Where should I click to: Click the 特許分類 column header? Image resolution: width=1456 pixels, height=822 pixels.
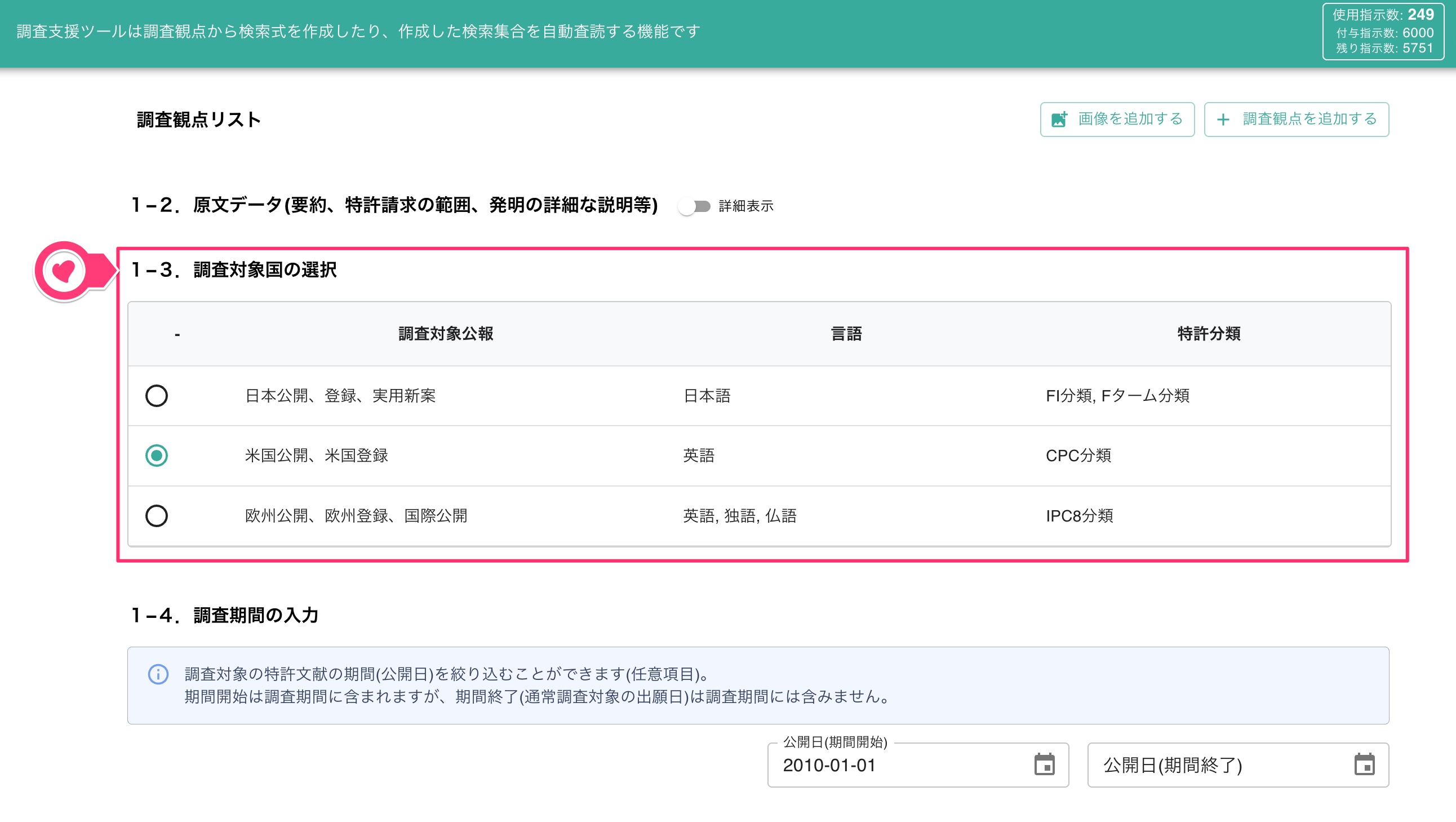[1209, 334]
